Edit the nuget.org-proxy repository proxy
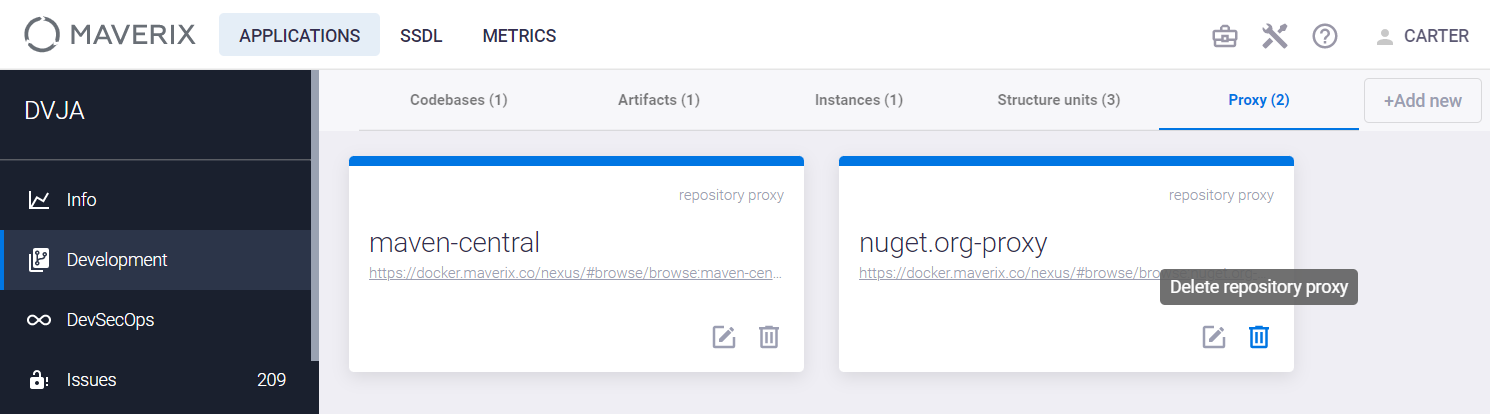 [x=1214, y=337]
